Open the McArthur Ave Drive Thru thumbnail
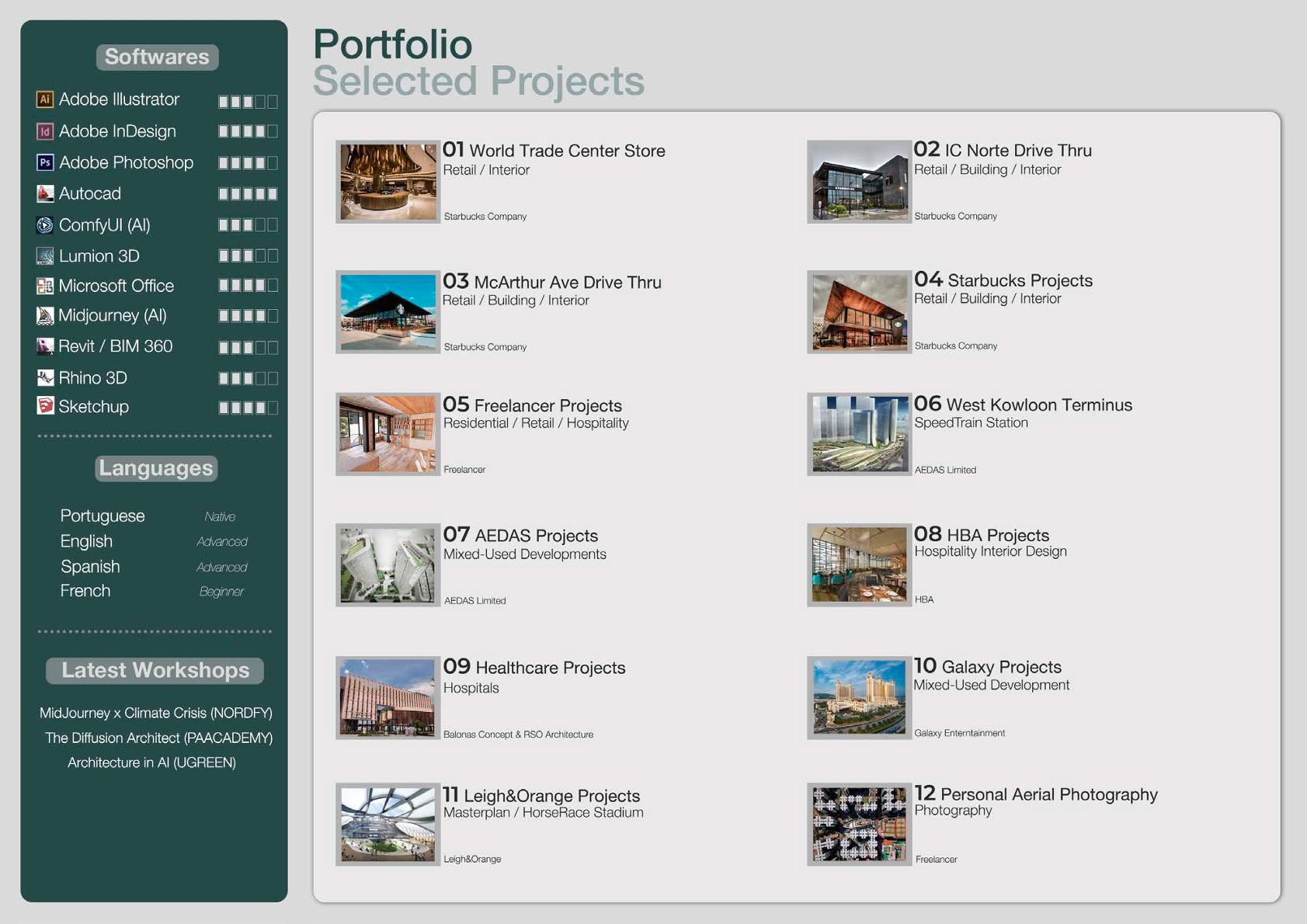This screenshot has width=1307, height=924. (388, 312)
